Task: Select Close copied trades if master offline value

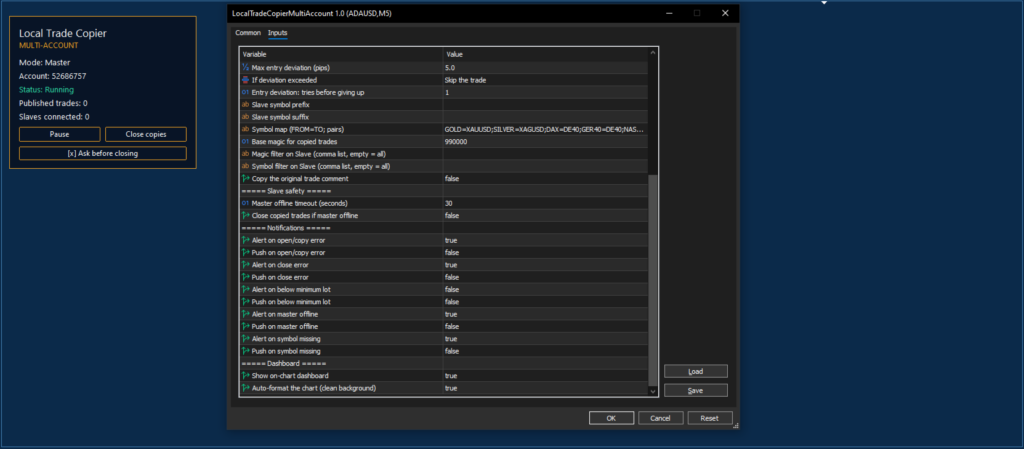Action: (452, 215)
